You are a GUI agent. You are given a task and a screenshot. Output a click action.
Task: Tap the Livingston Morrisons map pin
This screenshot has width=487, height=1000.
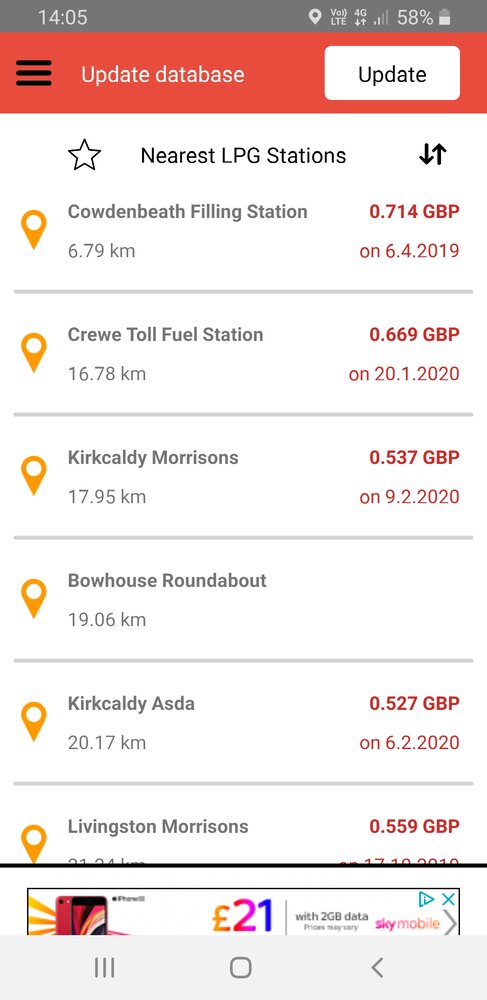34,844
